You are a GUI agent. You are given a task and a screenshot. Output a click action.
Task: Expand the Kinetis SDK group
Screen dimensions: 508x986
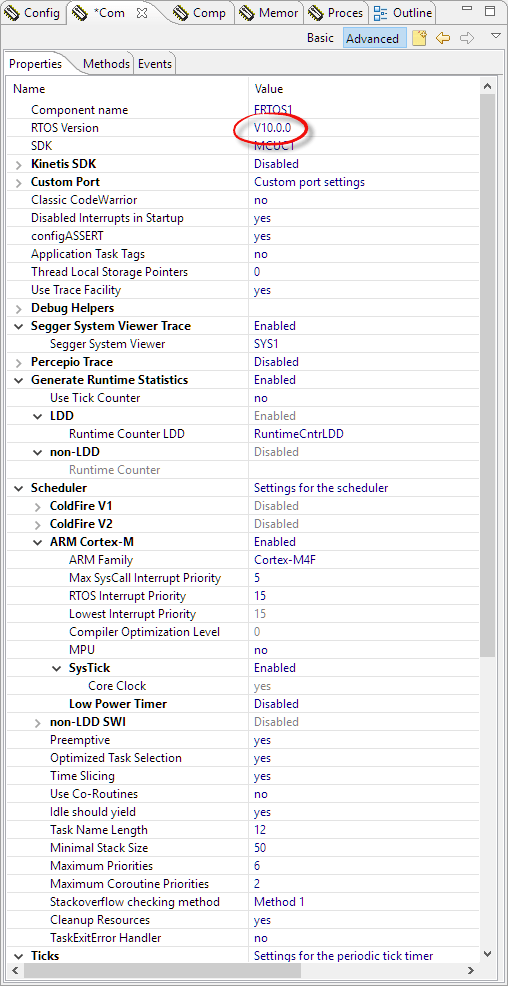18,164
